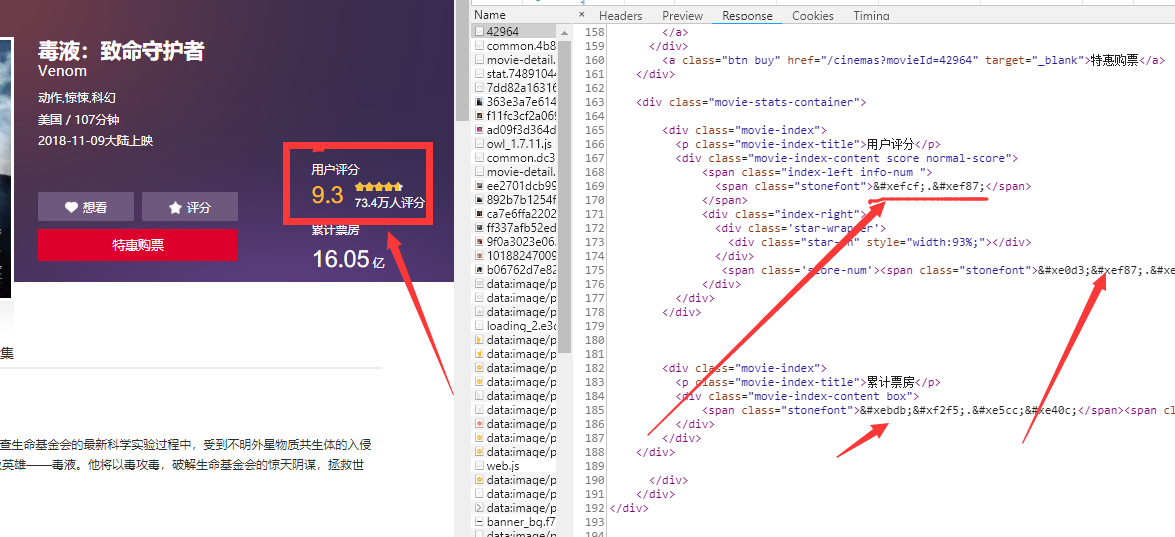The image size is (1175, 537).
Task: Click the five-star rating display
Action: pos(379,186)
